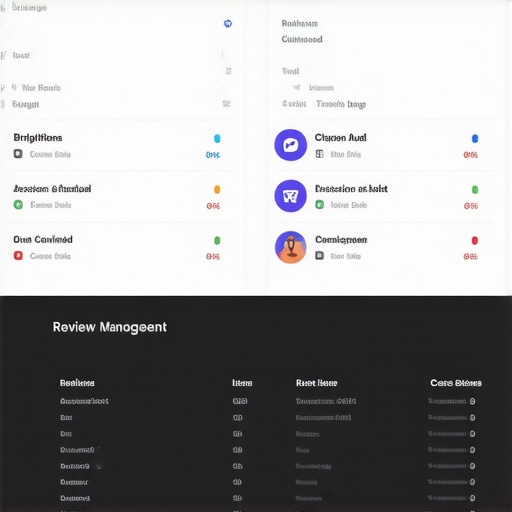
Task: Click the red square icon under Oua Confined
Action: click(18, 255)
